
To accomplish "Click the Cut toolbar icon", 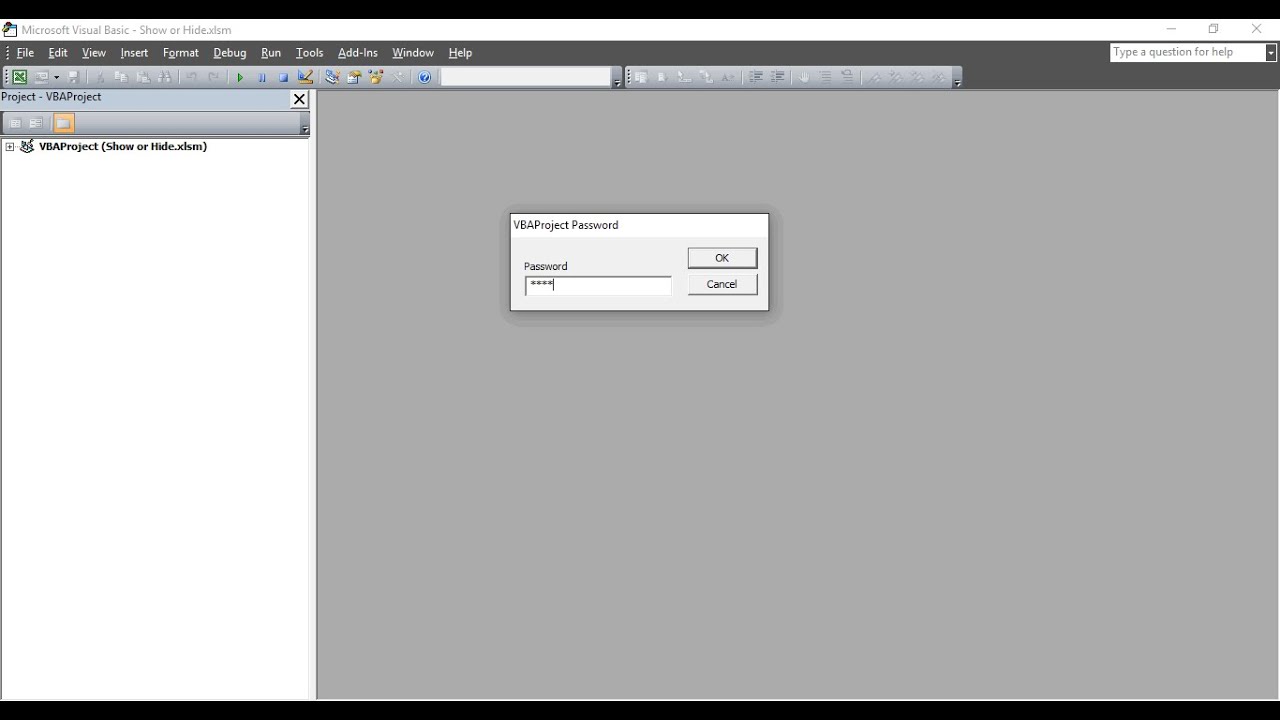I will 99,77.
